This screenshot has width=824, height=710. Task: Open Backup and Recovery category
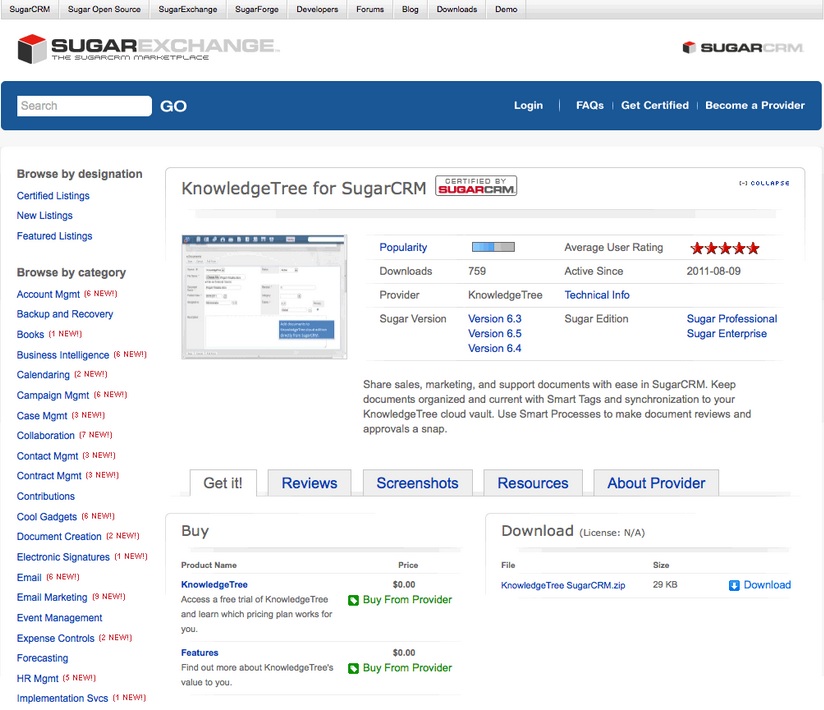(65, 314)
